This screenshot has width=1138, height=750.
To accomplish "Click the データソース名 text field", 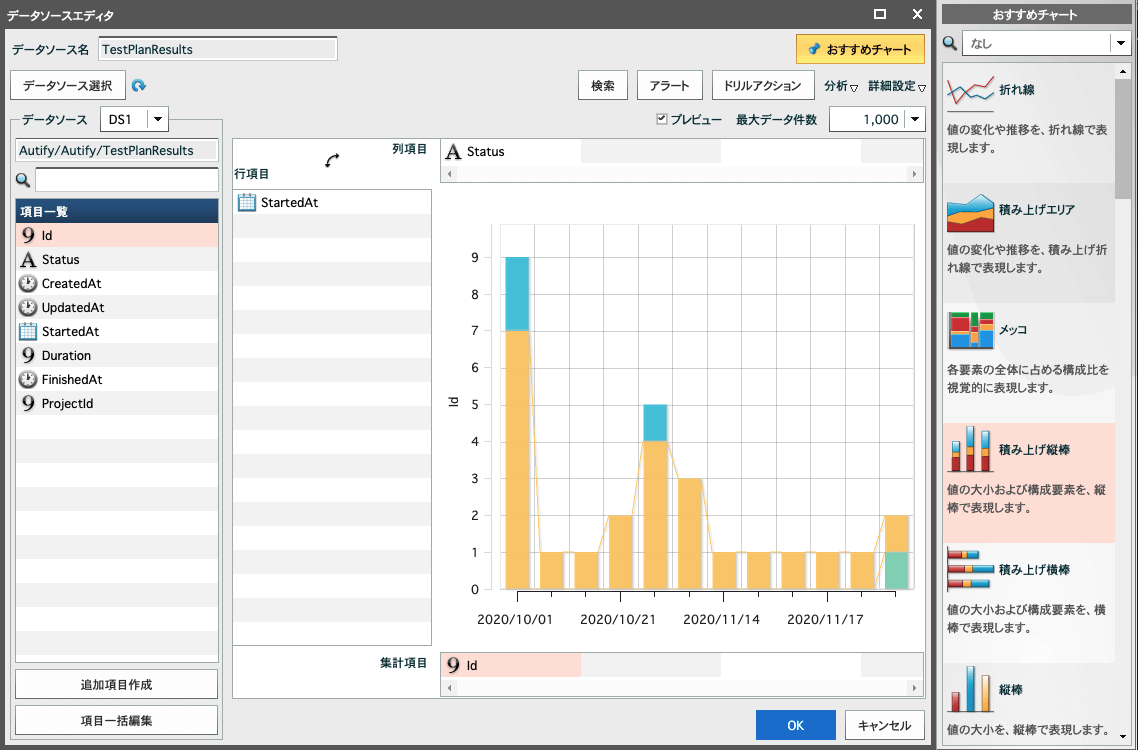I will tap(218, 49).
